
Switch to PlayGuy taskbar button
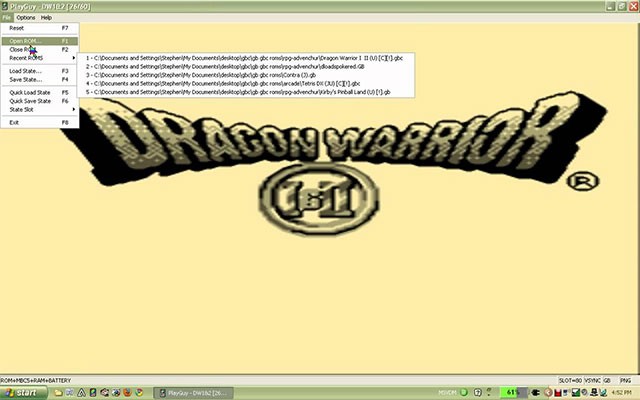(193, 393)
